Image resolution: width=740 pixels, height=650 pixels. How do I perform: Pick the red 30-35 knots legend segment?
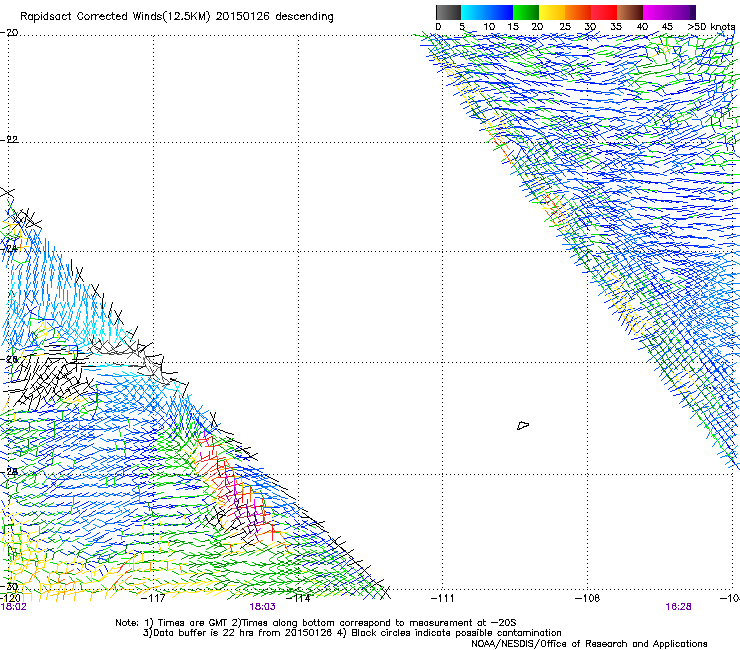coord(604,12)
